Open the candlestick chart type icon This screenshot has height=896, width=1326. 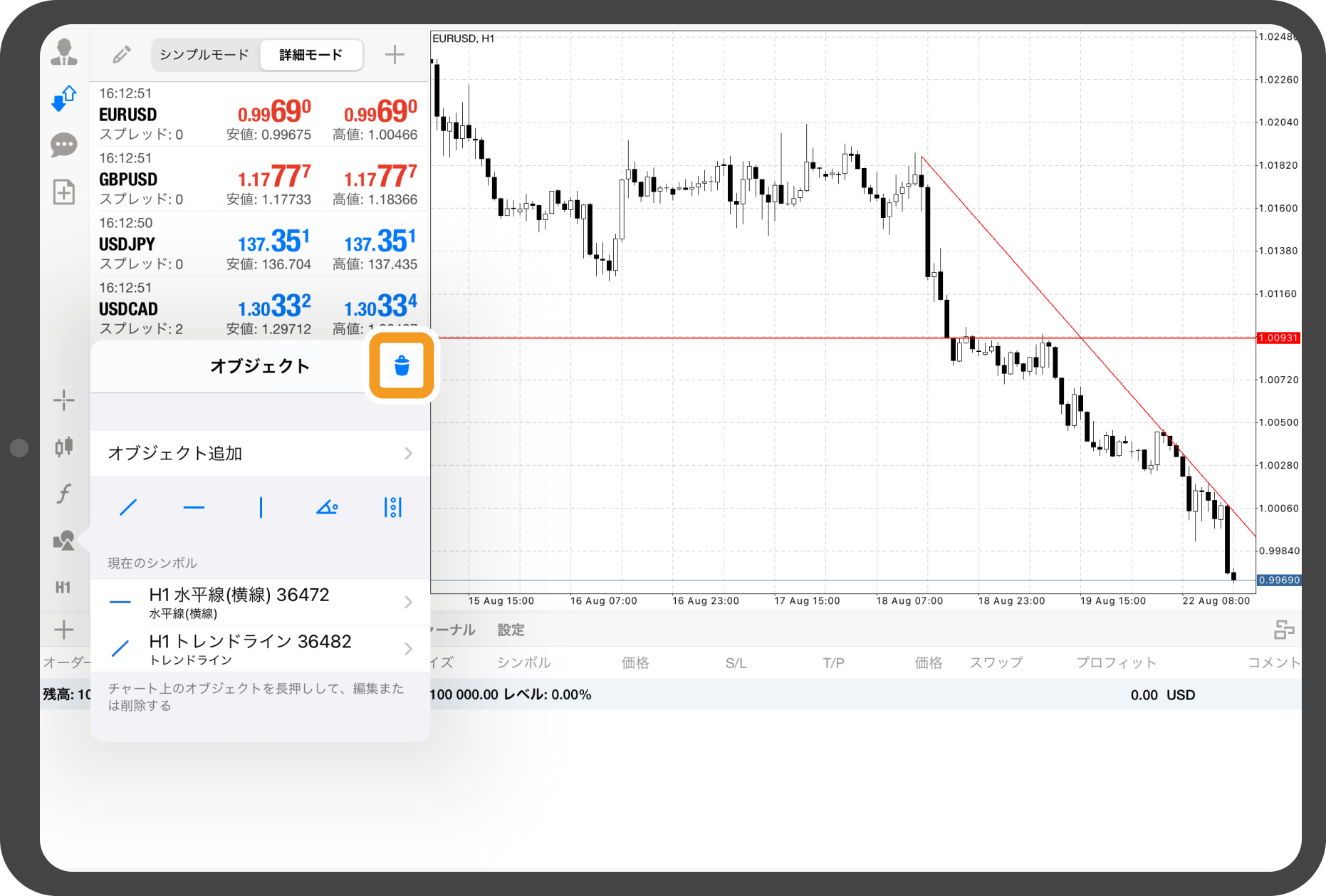64,447
